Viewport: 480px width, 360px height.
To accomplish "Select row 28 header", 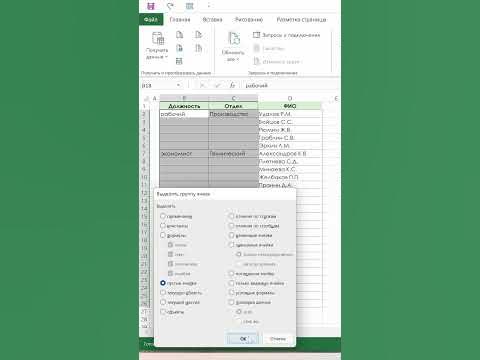I will coord(144,319).
